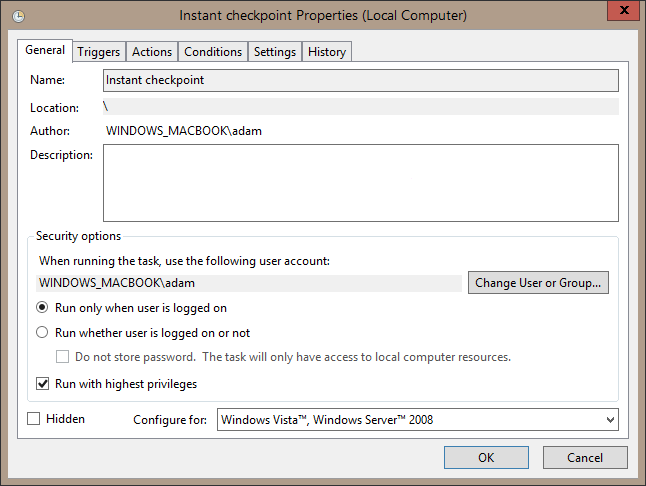Viewport: 646px width, 486px height.
Task: Click the Name field containing Instant checkpoint
Action: tap(360, 80)
